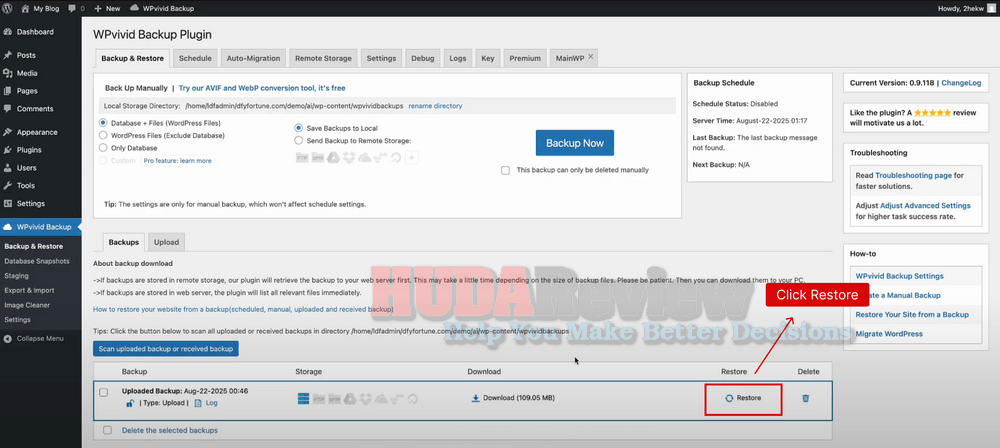Click the trash icon to delete the backup
The width and height of the screenshot is (1000, 448).
806,398
